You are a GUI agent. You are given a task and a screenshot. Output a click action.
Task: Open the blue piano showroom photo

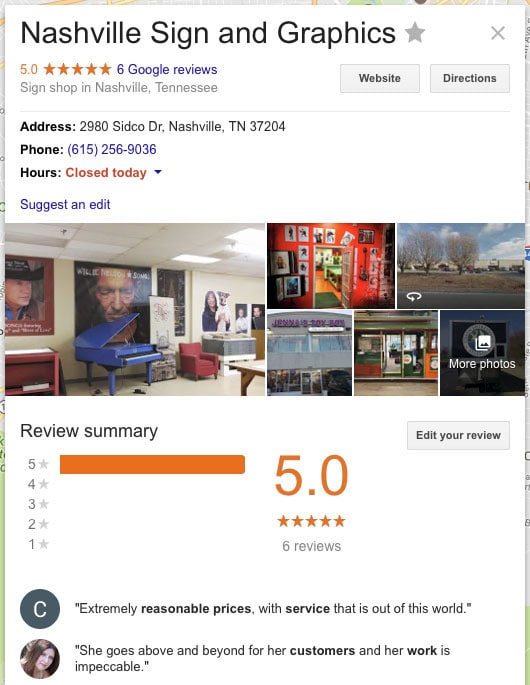tap(135, 309)
